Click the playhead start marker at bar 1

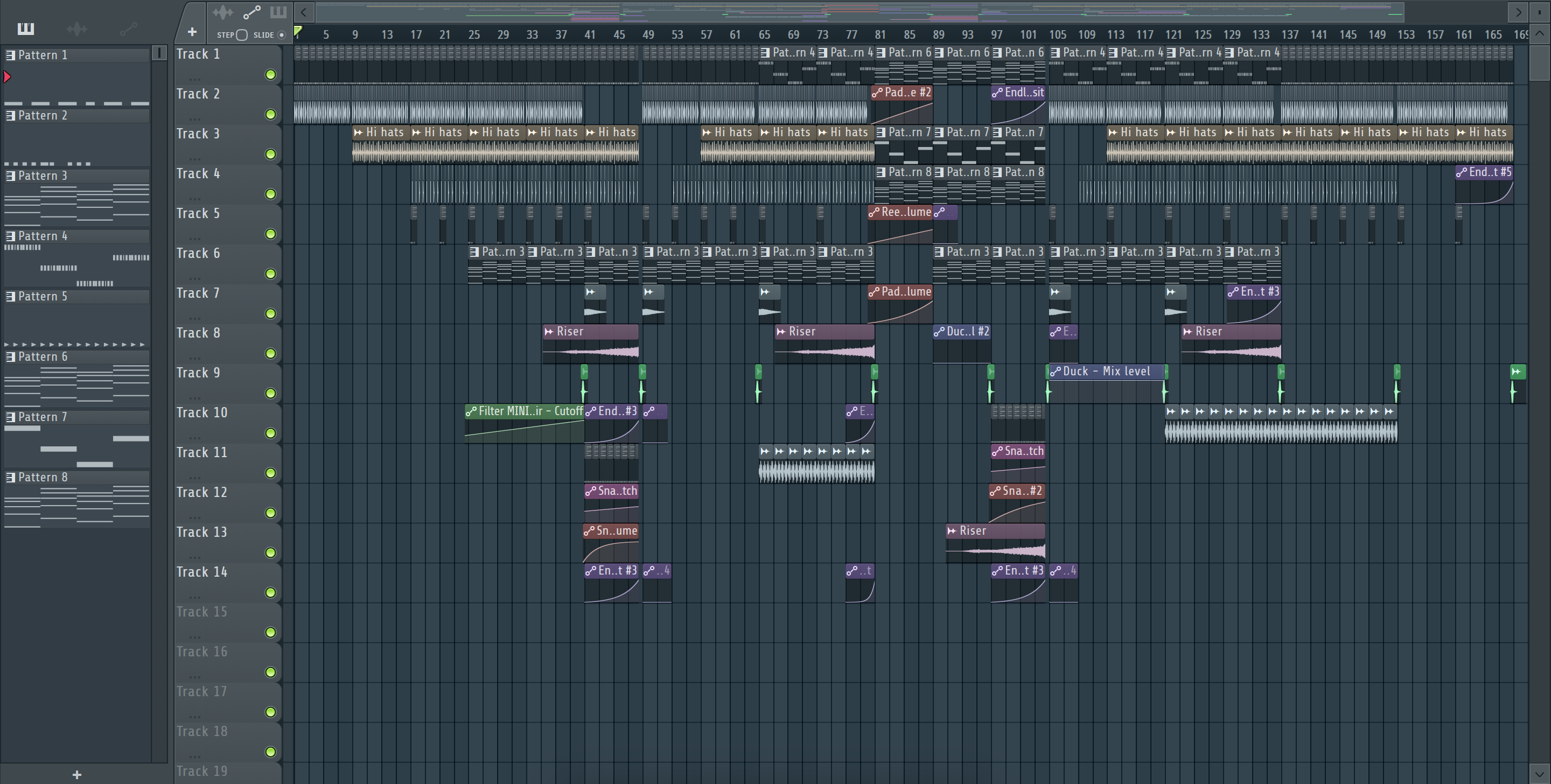click(x=297, y=30)
